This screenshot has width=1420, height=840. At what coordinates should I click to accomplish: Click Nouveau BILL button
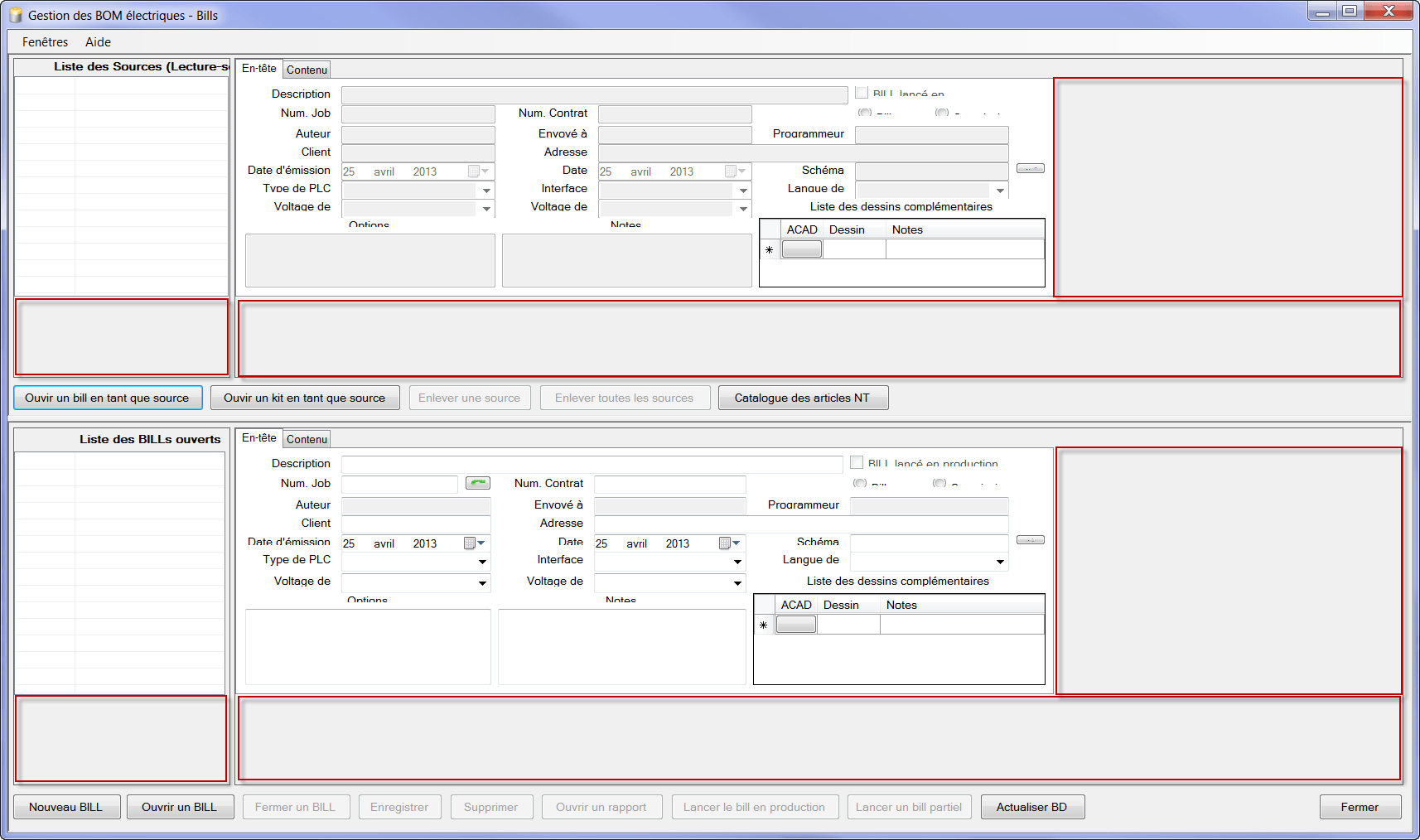(x=66, y=807)
